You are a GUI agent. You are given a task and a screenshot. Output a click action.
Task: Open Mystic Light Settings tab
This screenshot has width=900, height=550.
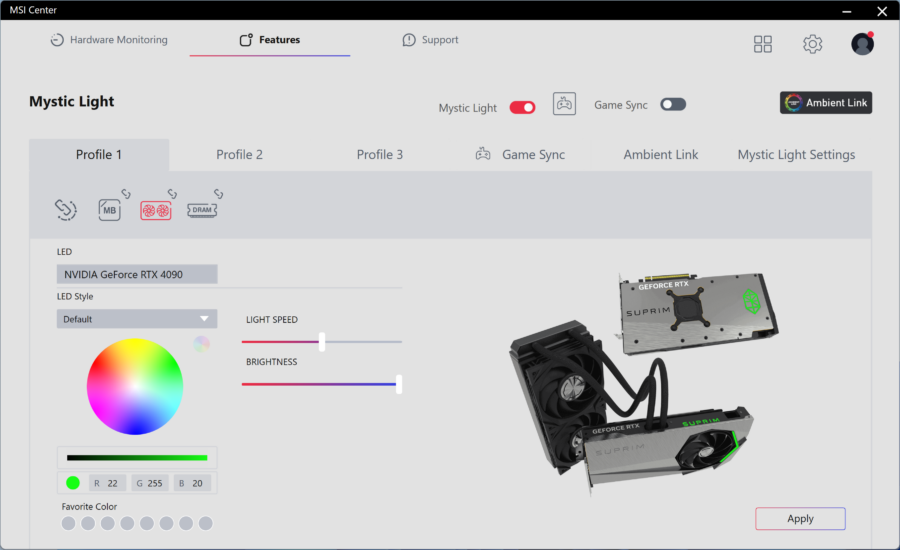point(796,154)
